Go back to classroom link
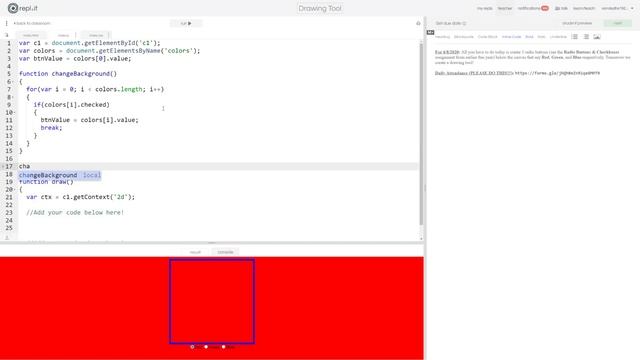This screenshot has width=640, height=360. click(32, 23)
